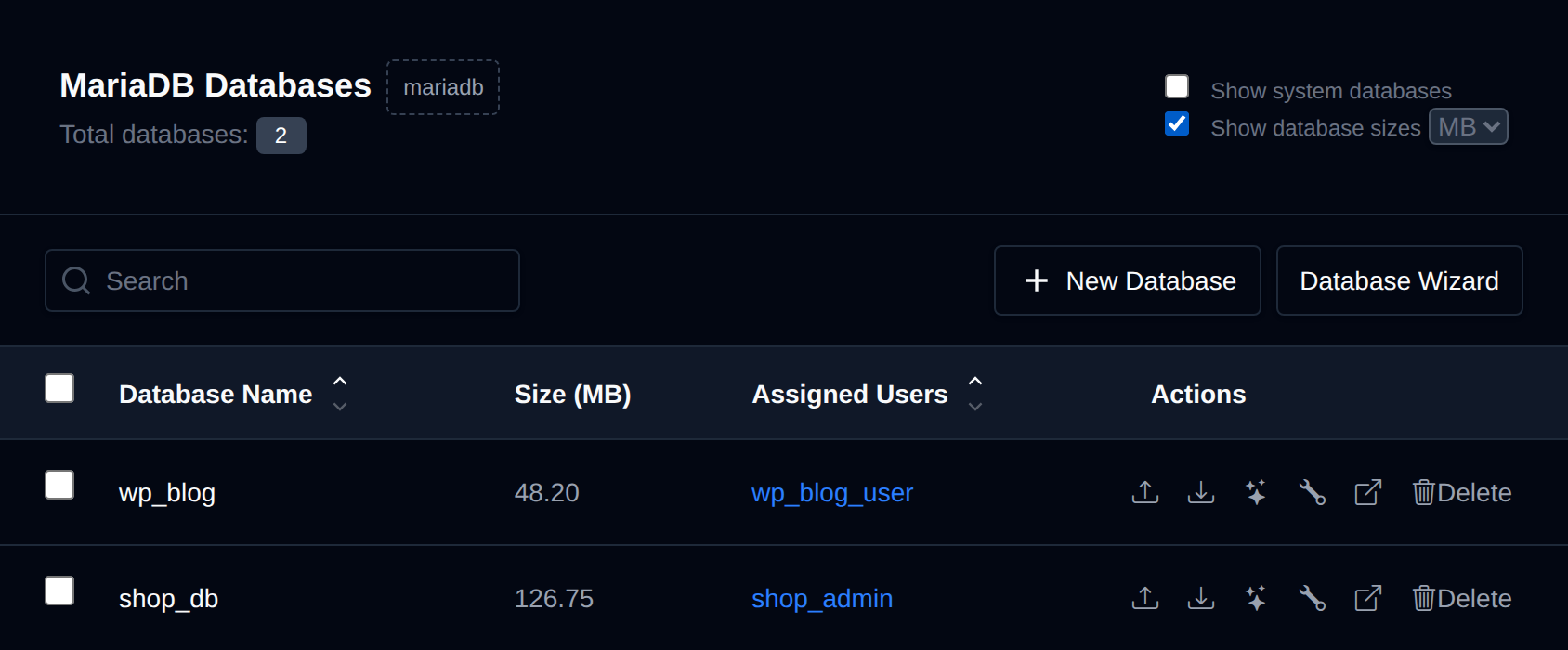1568x650 pixels.
Task: Click the shop_db database name
Action: click(x=168, y=599)
